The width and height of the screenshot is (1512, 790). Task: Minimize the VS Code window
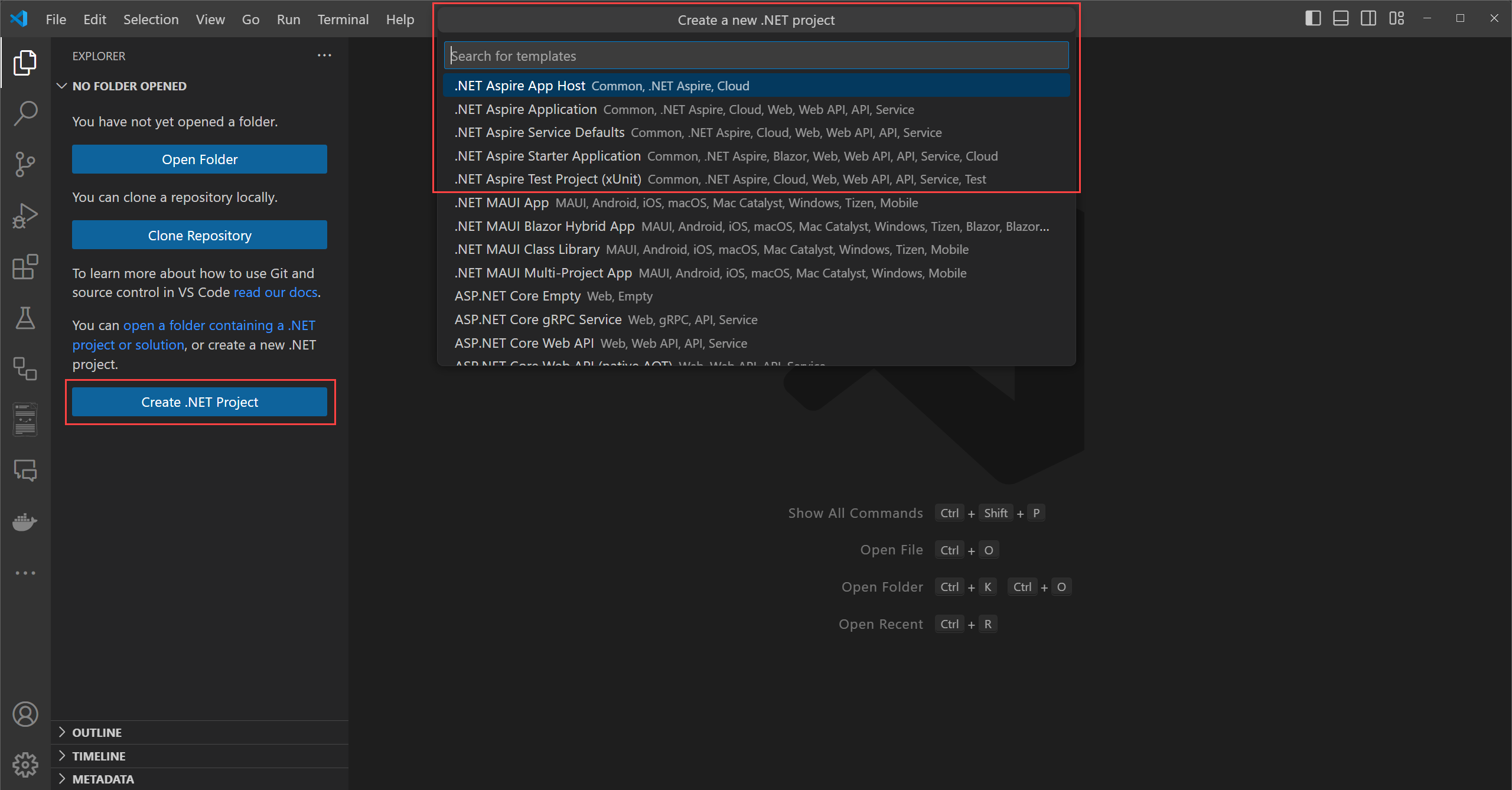click(1427, 18)
